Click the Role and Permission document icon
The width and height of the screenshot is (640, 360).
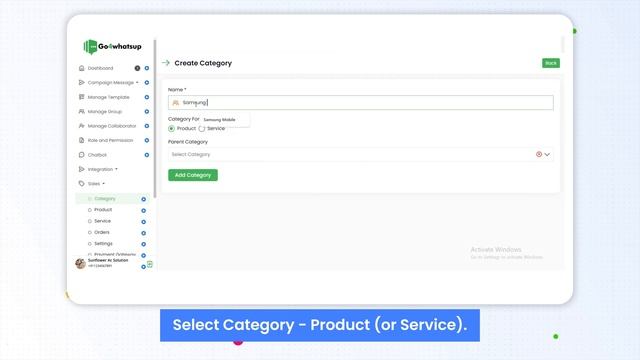(81, 140)
